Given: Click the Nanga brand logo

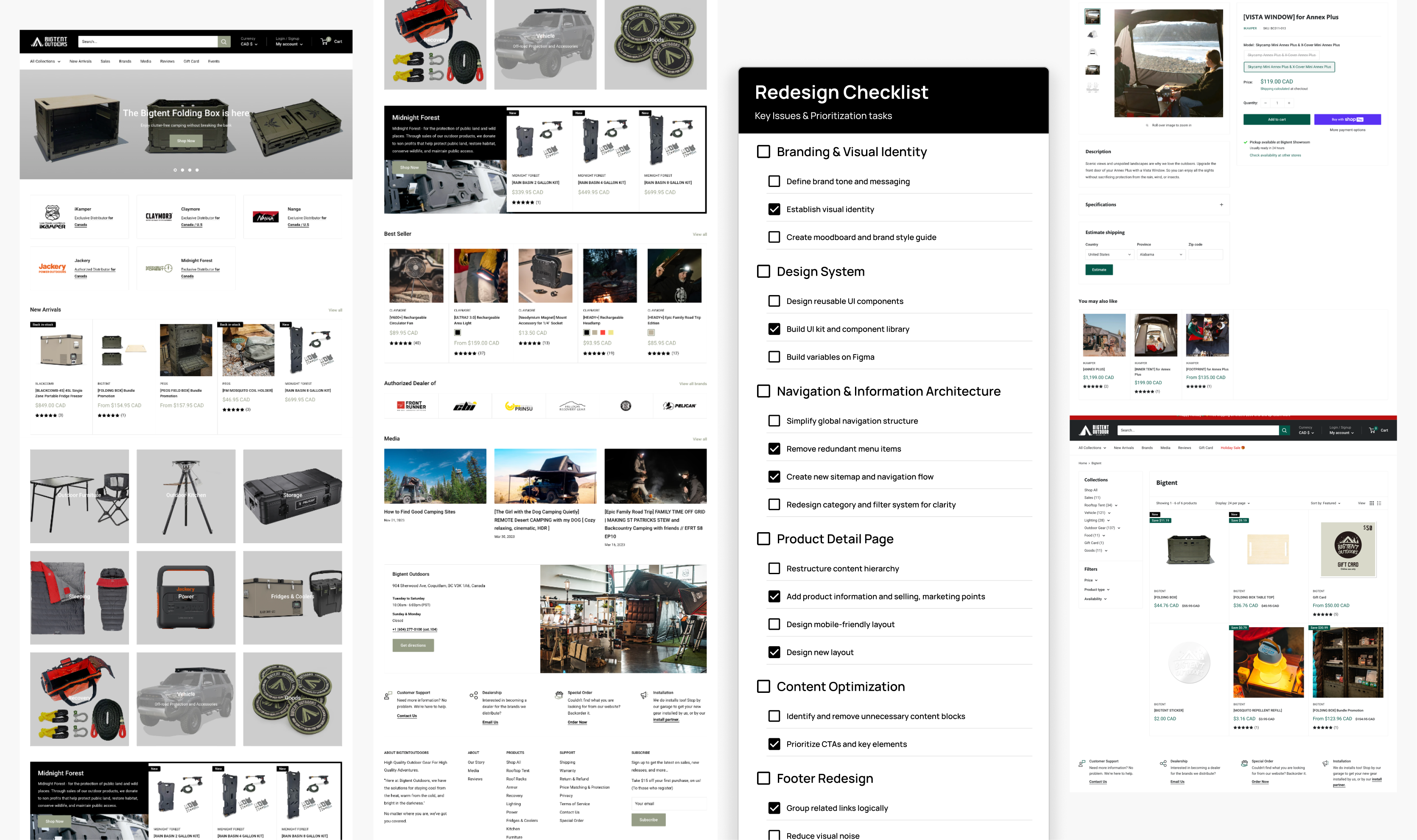Looking at the screenshot, I should point(266,217).
